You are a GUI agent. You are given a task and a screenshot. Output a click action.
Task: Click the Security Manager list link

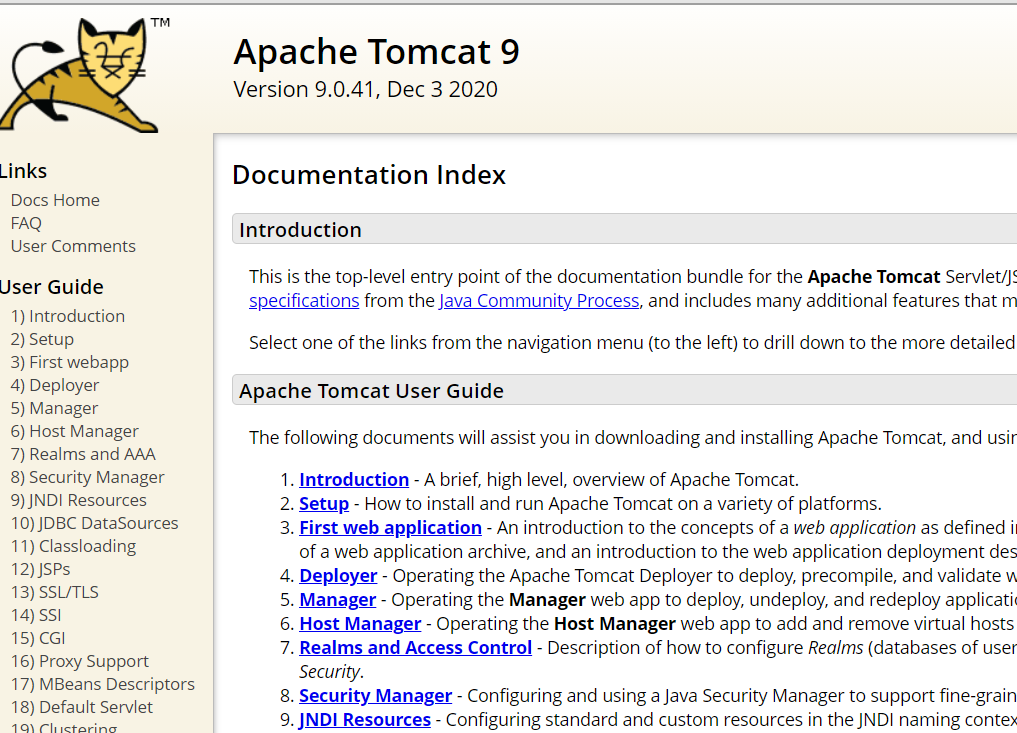pos(375,695)
